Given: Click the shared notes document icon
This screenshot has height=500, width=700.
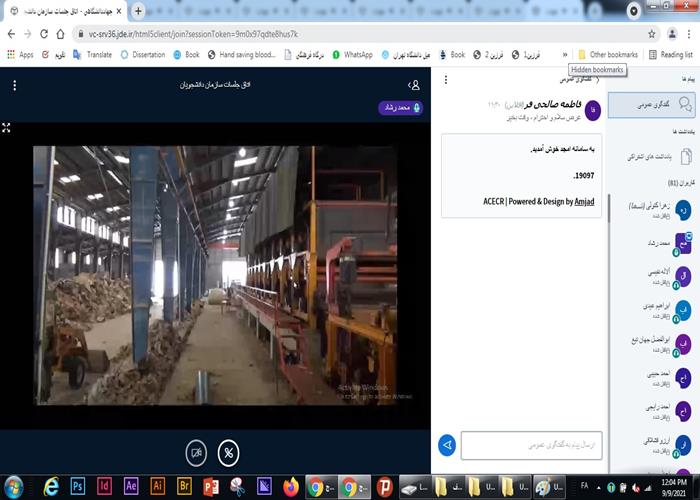Looking at the screenshot, I should pyautogui.click(x=686, y=157).
